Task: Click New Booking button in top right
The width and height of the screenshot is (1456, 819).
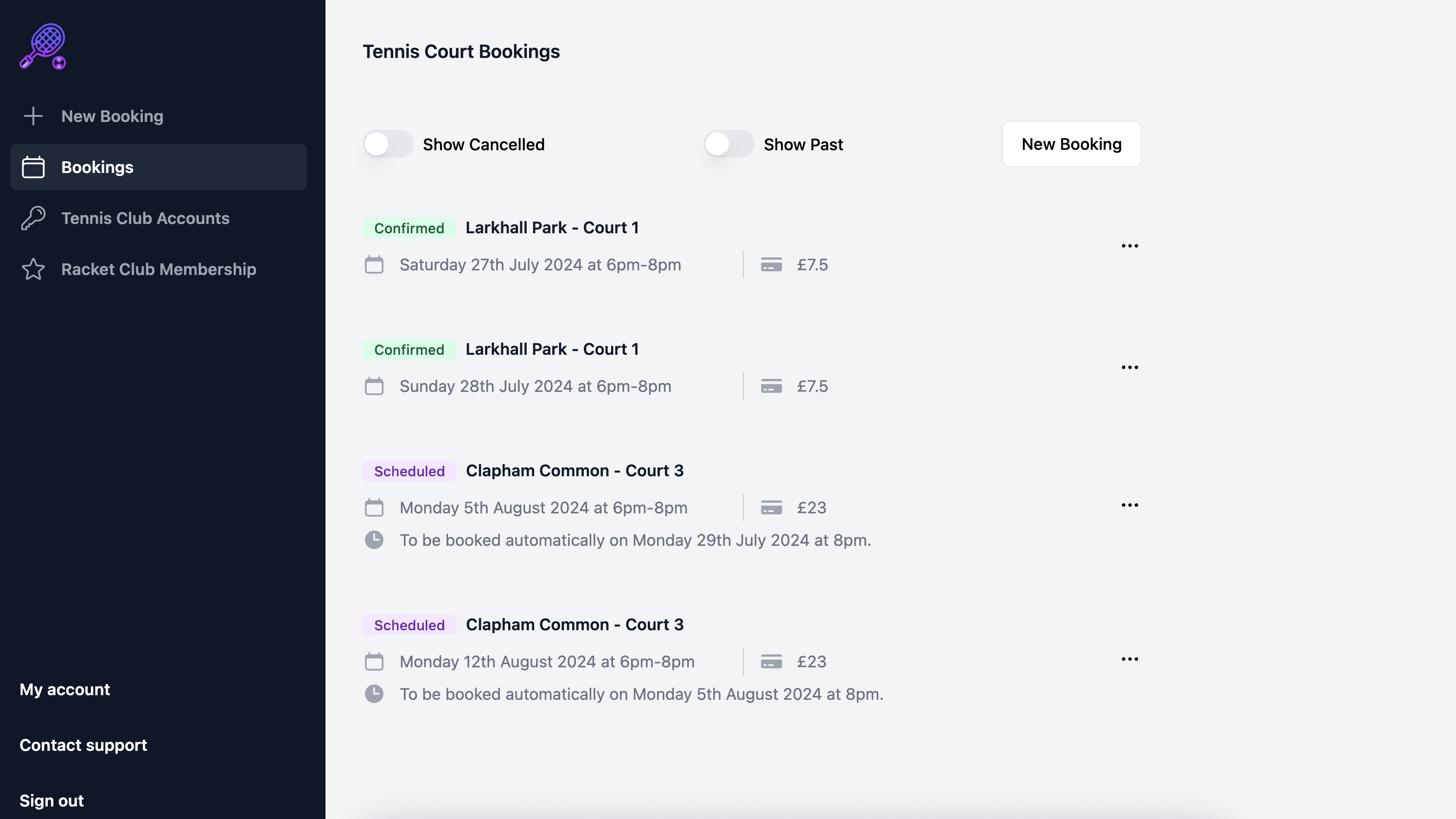Action: click(x=1071, y=143)
